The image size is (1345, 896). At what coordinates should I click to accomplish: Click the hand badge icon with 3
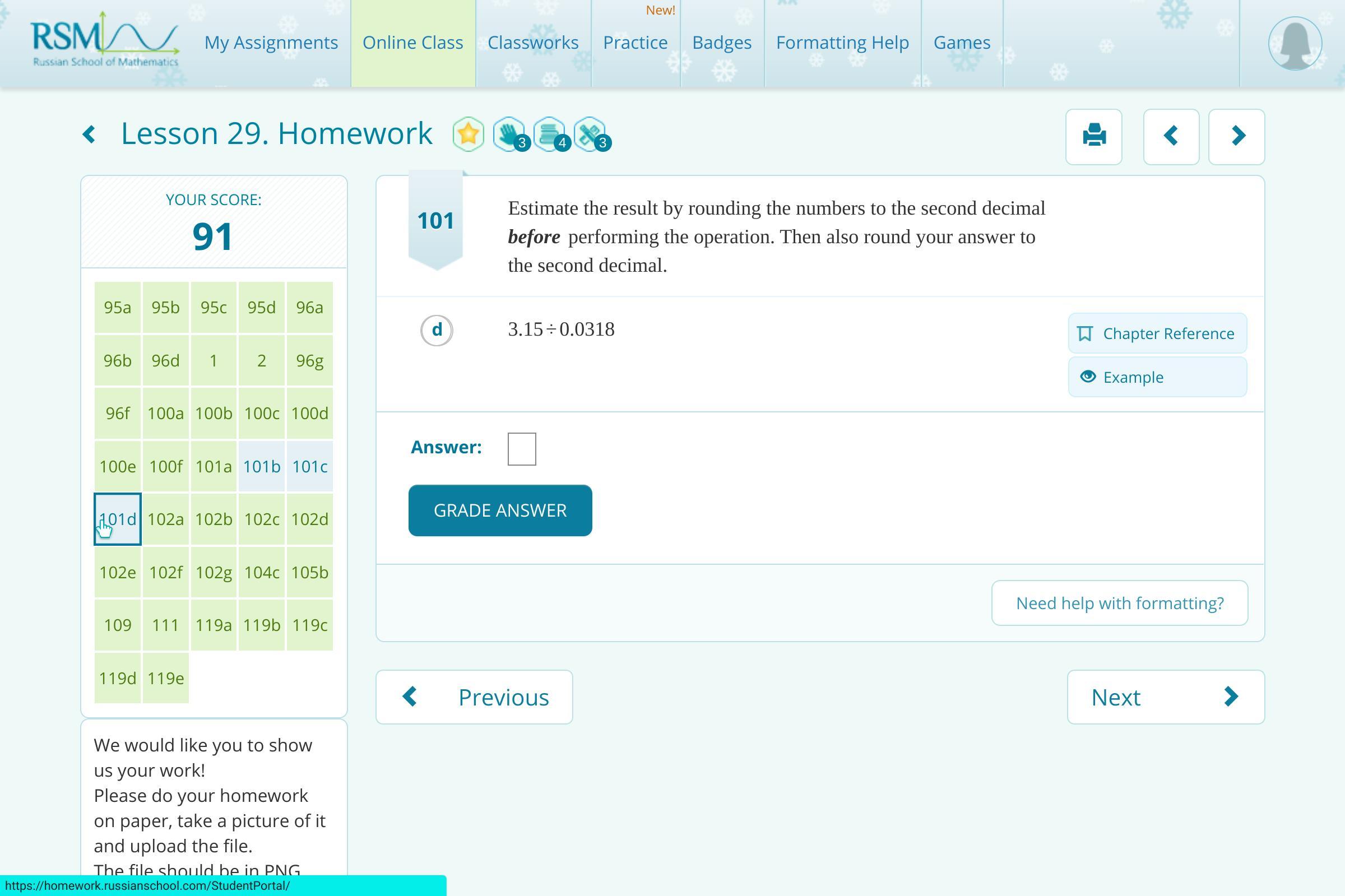click(509, 135)
